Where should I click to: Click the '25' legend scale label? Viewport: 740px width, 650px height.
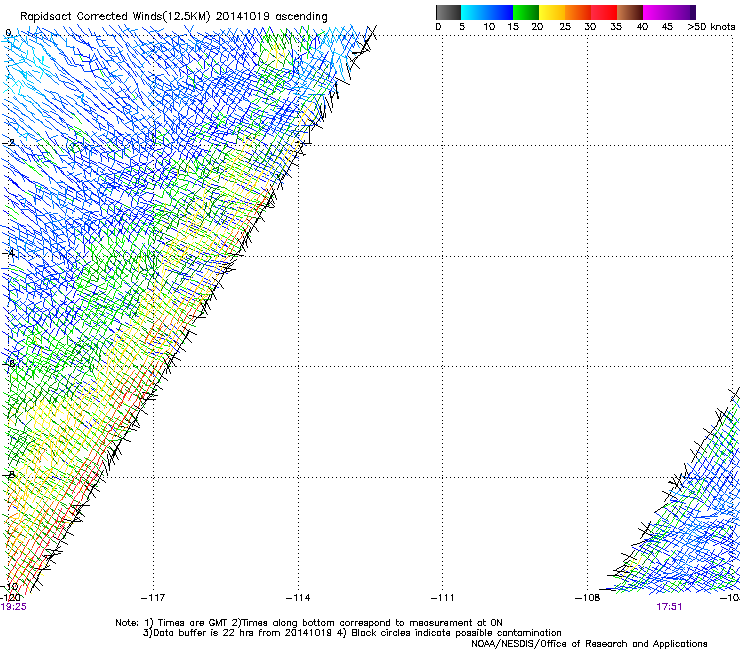[565, 27]
